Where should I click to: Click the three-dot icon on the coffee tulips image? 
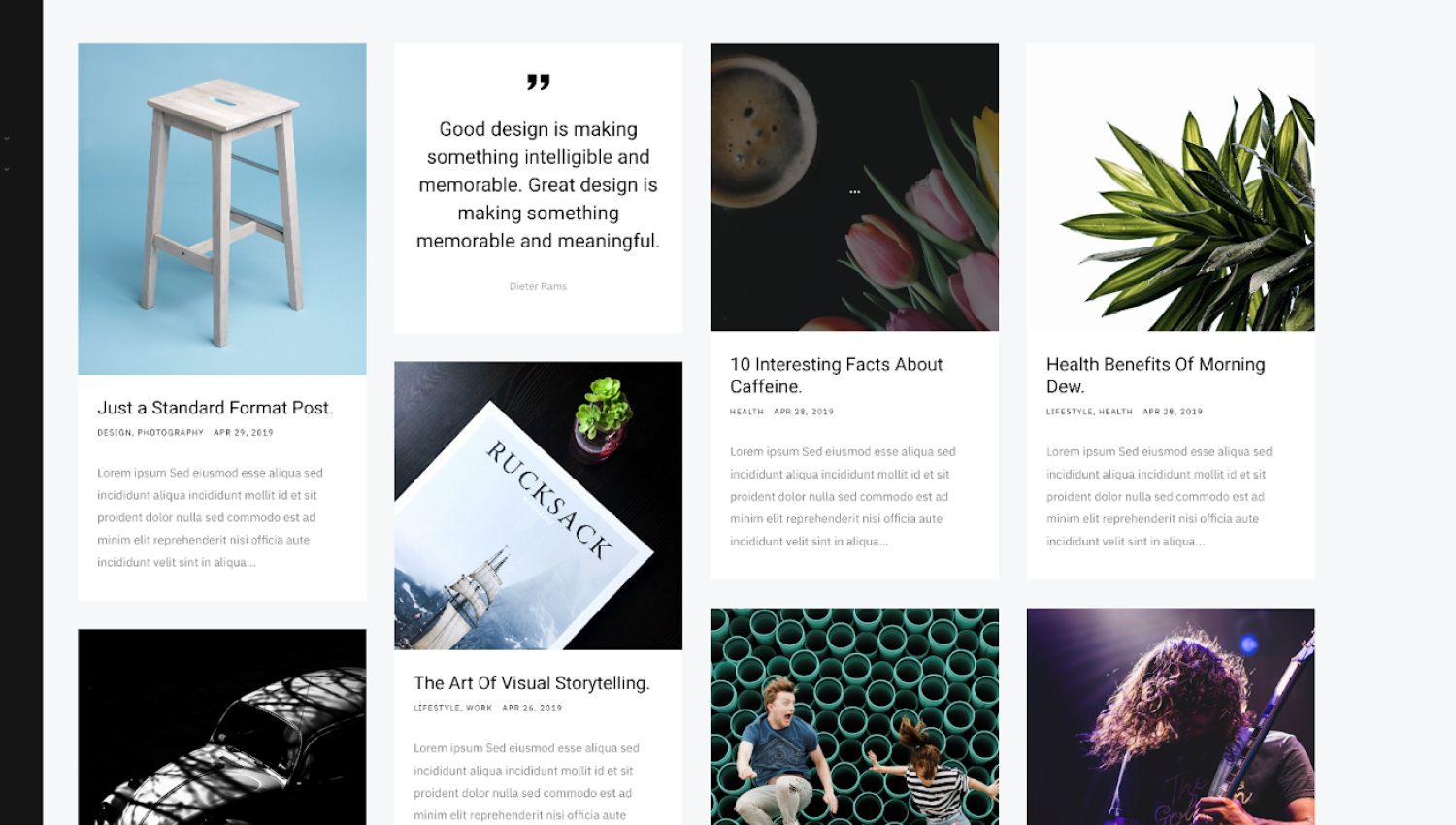pos(854,192)
